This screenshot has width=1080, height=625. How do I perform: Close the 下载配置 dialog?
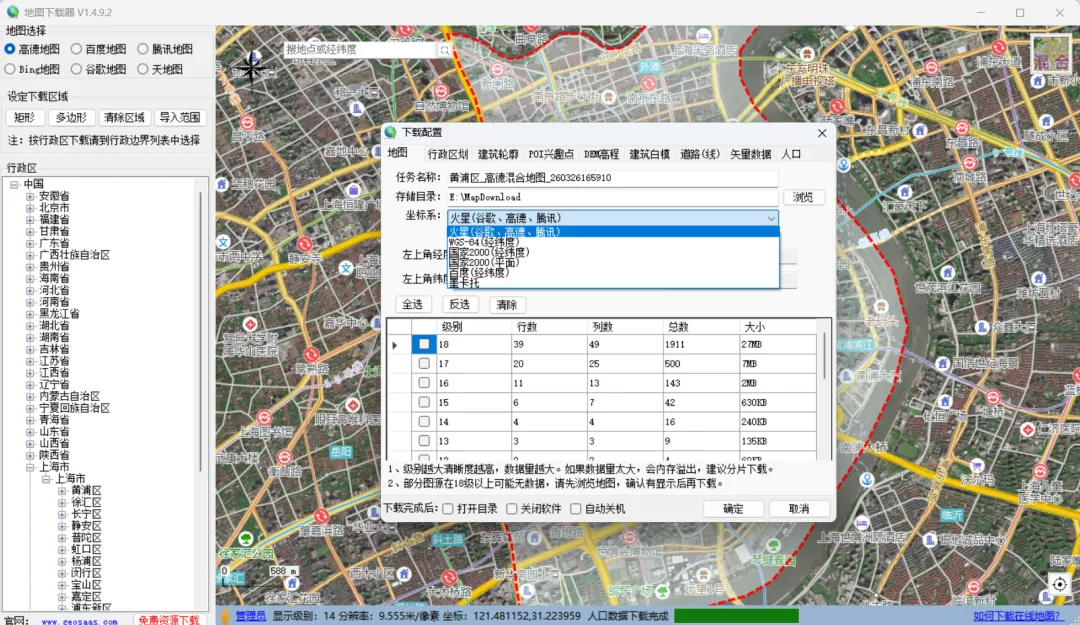[x=822, y=133]
